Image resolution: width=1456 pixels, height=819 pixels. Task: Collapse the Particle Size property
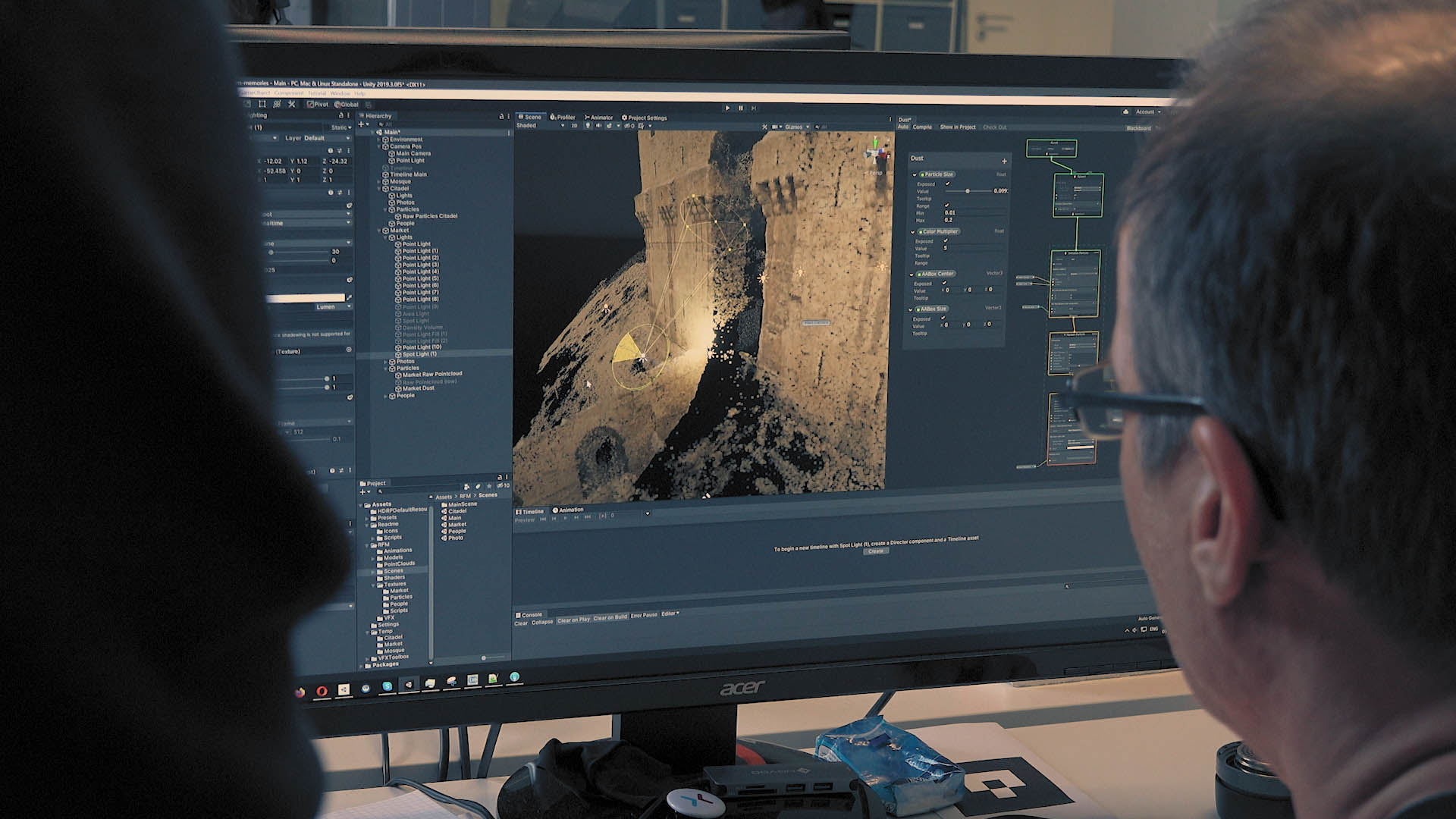coord(915,174)
